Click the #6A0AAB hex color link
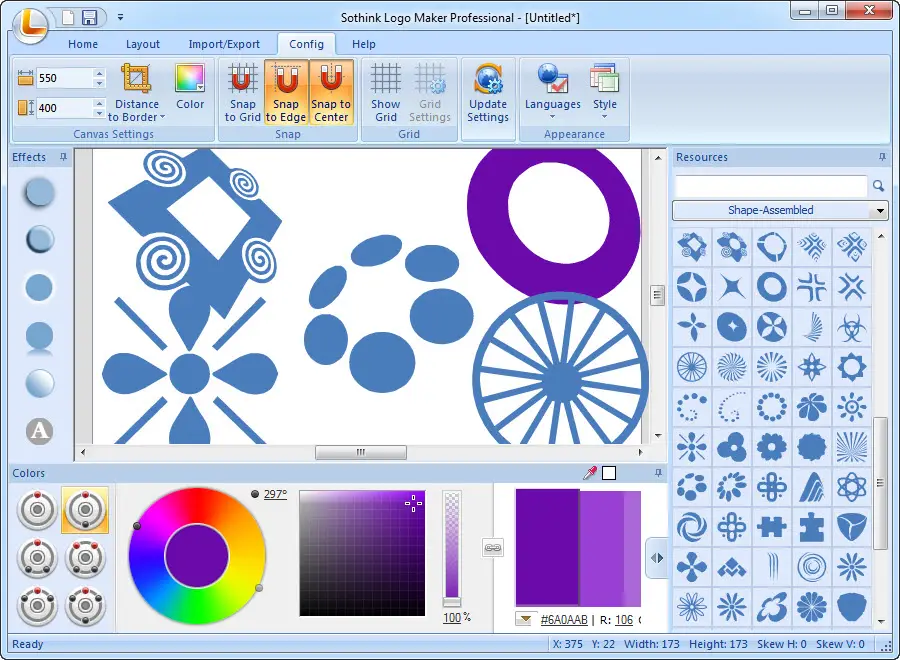900x660 pixels. point(564,620)
